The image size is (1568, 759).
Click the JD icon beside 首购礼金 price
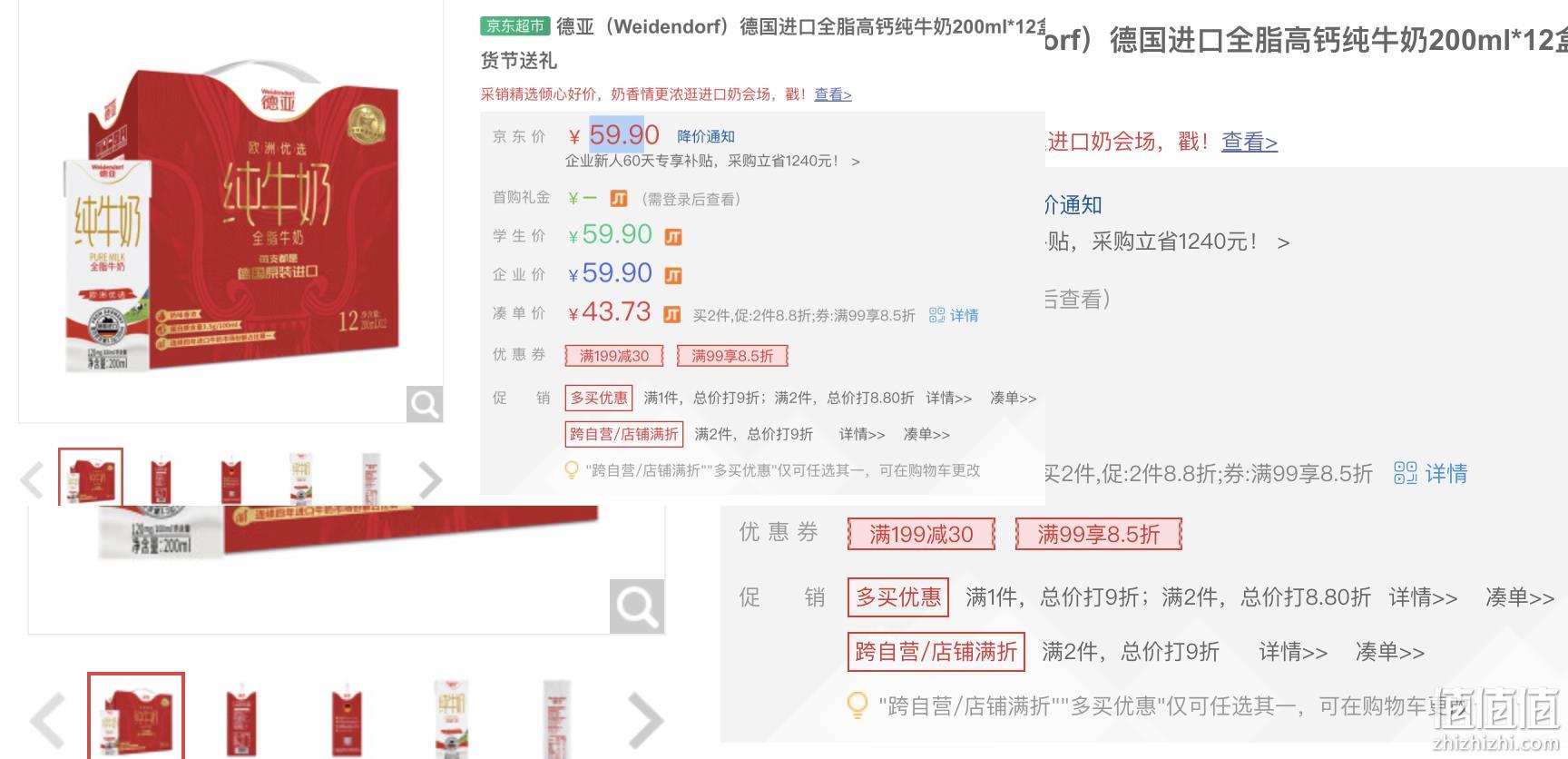pyautogui.click(x=619, y=199)
